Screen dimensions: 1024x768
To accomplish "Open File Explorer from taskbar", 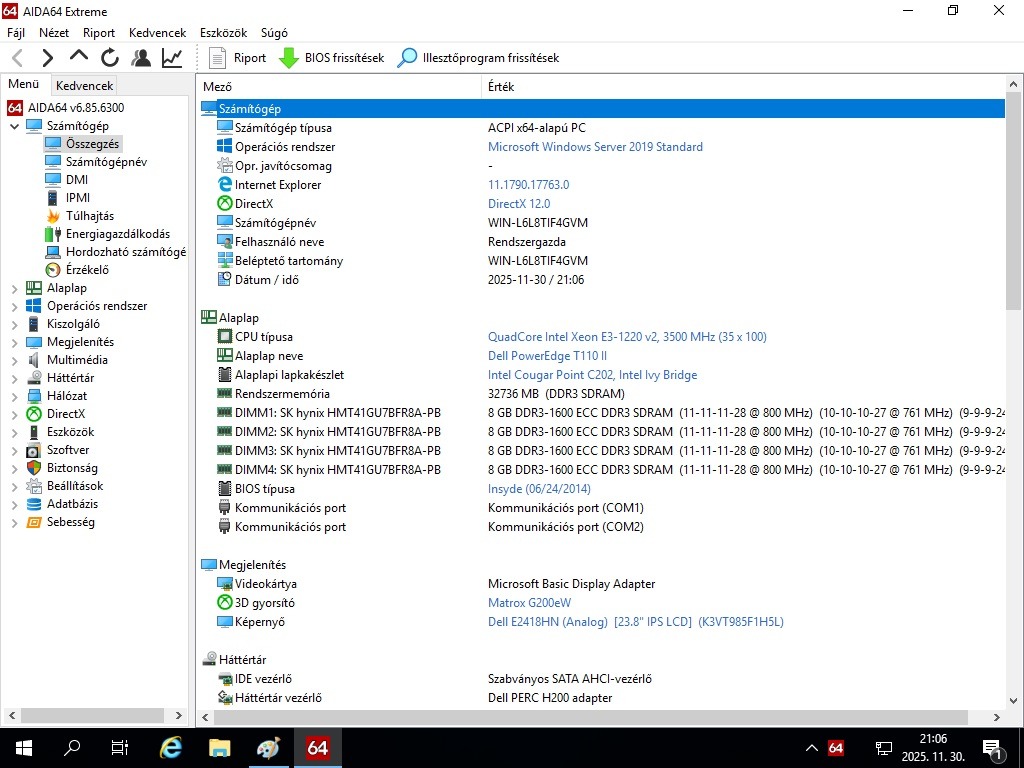I will 219,748.
